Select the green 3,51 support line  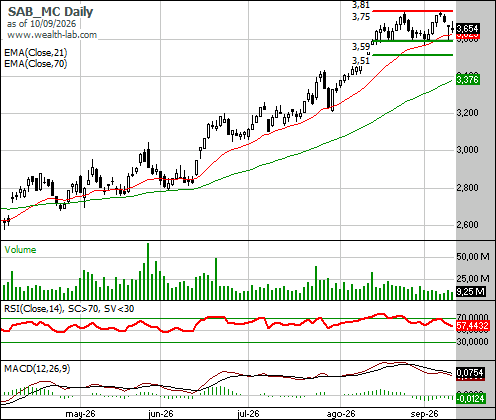tap(412, 55)
